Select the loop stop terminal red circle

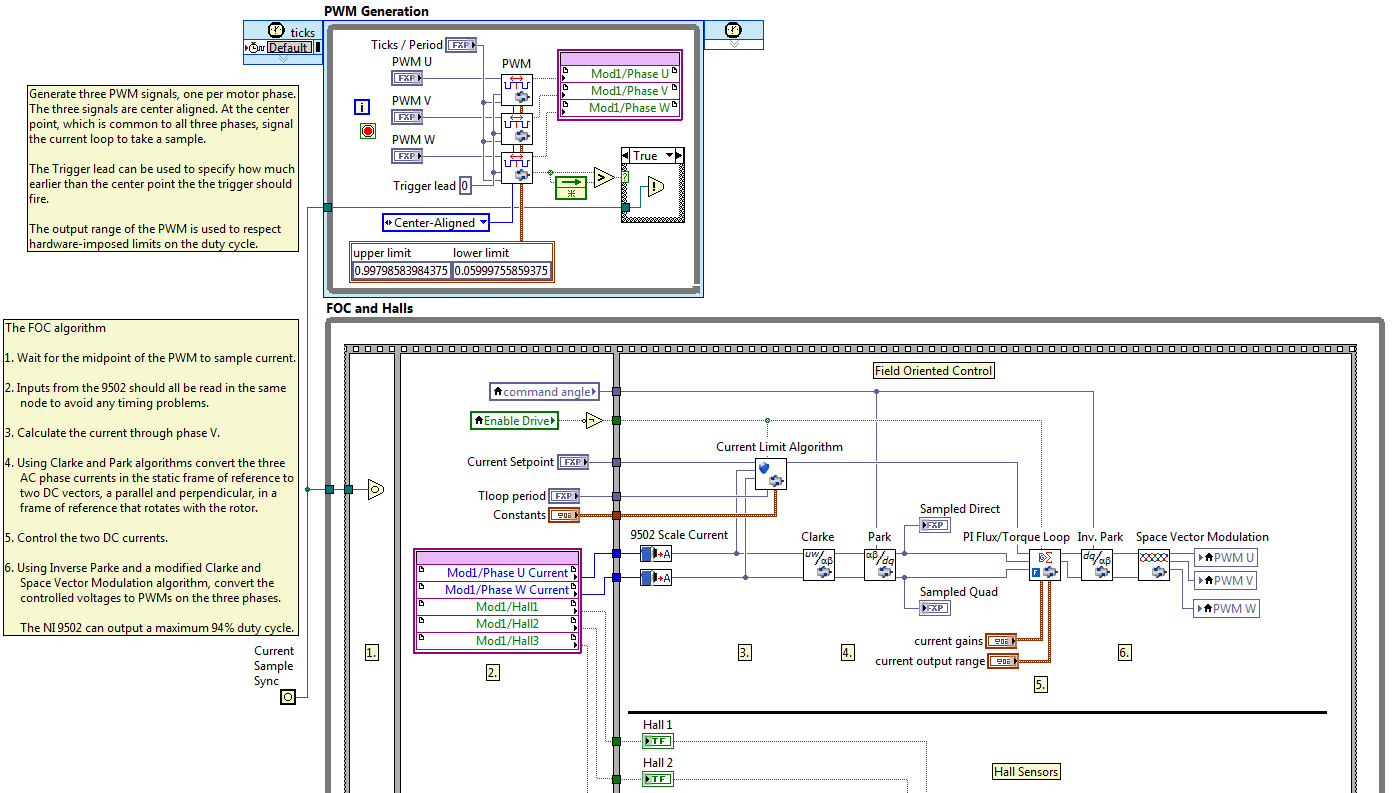(367, 131)
